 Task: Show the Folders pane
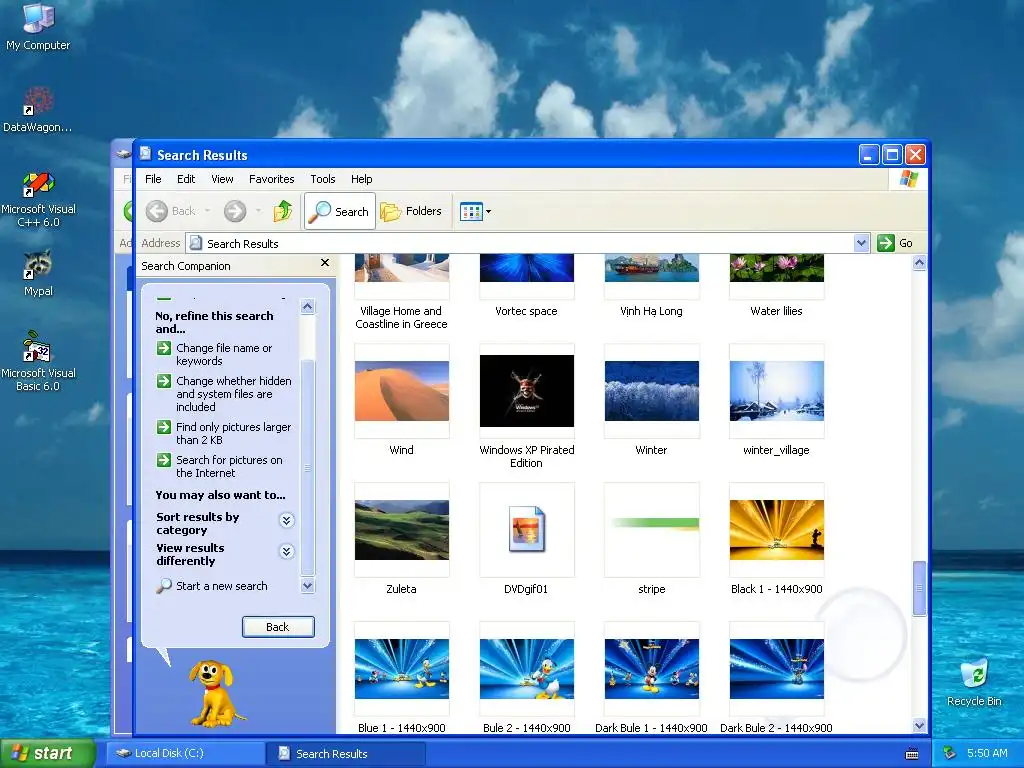(x=411, y=211)
